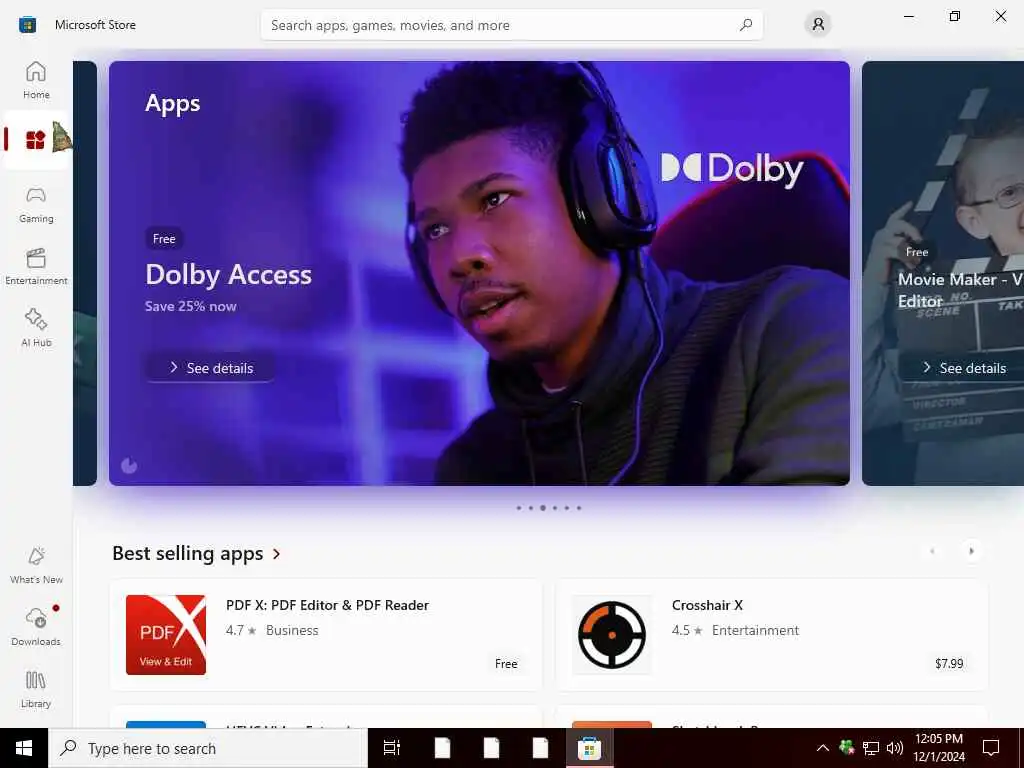Click the Crosshair X app thumbnail
Viewport: 1024px width, 768px height.
click(x=612, y=635)
